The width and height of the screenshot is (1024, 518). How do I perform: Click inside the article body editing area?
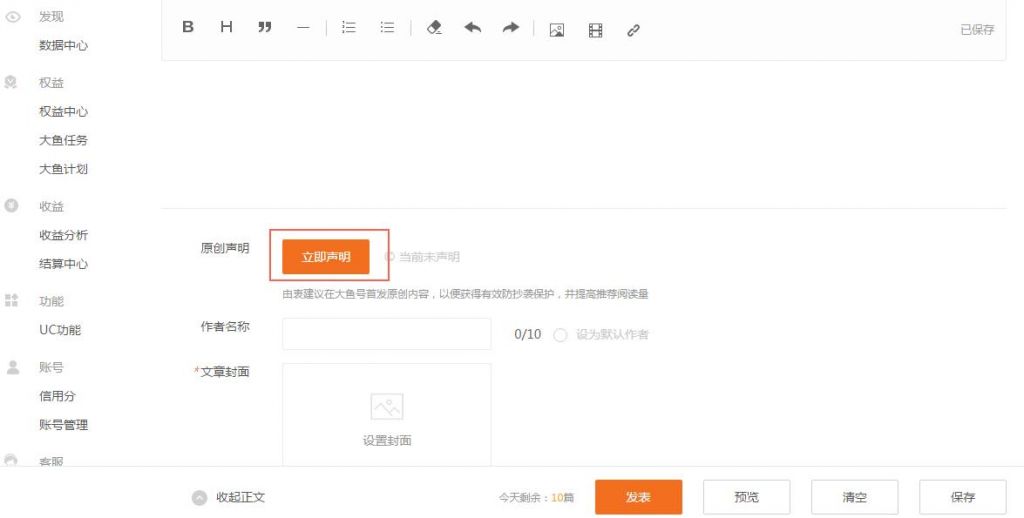tap(583, 134)
